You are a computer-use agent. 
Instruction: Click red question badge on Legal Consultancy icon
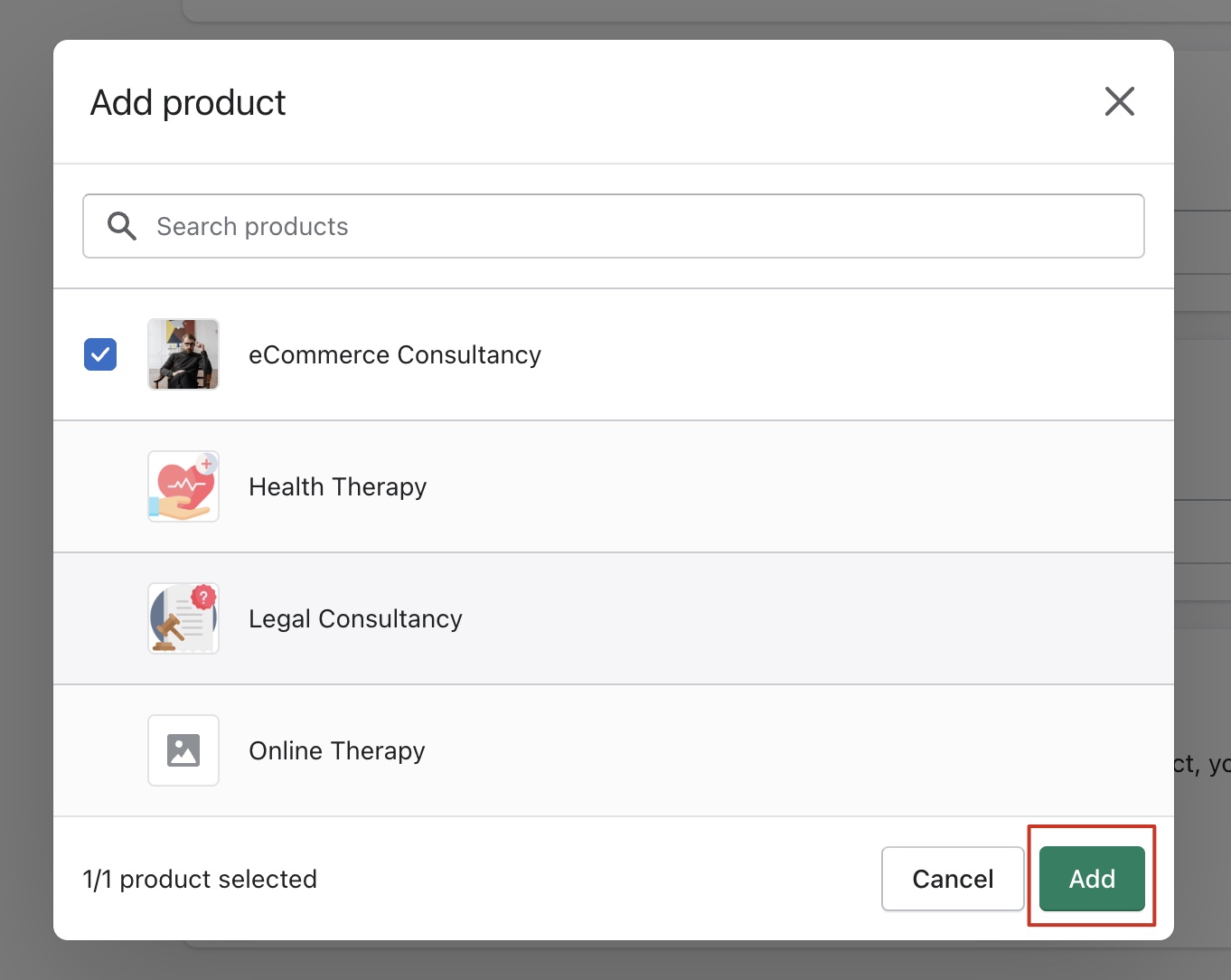coord(204,597)
